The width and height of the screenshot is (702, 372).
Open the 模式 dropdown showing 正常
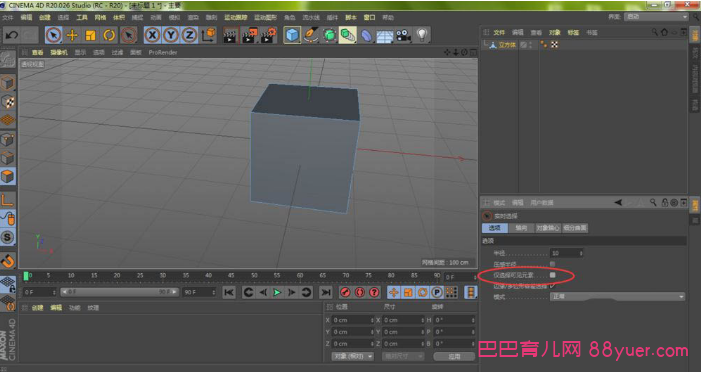pyautogui.click(x=617, y=296)
